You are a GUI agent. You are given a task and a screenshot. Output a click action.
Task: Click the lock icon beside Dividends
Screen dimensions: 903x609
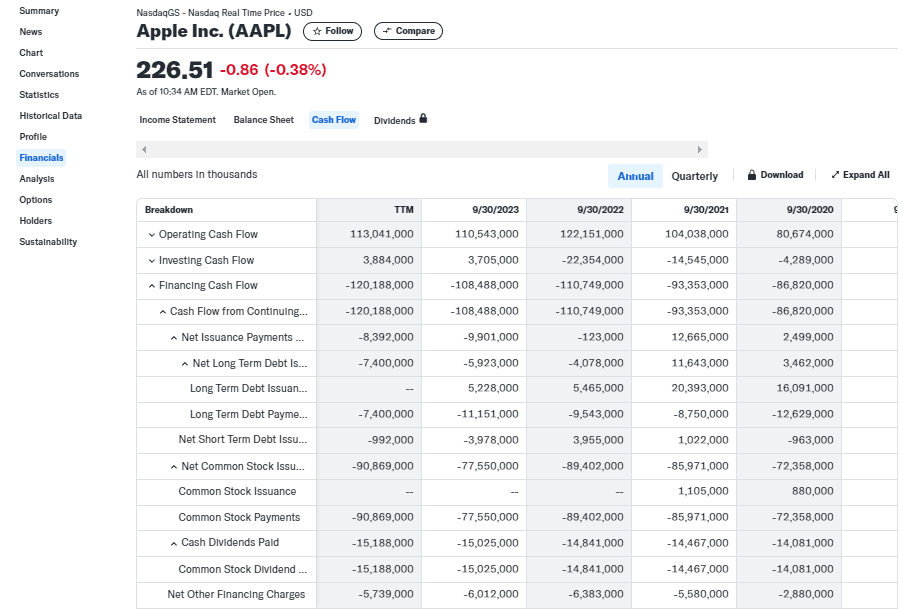click(x=423, y=119)
